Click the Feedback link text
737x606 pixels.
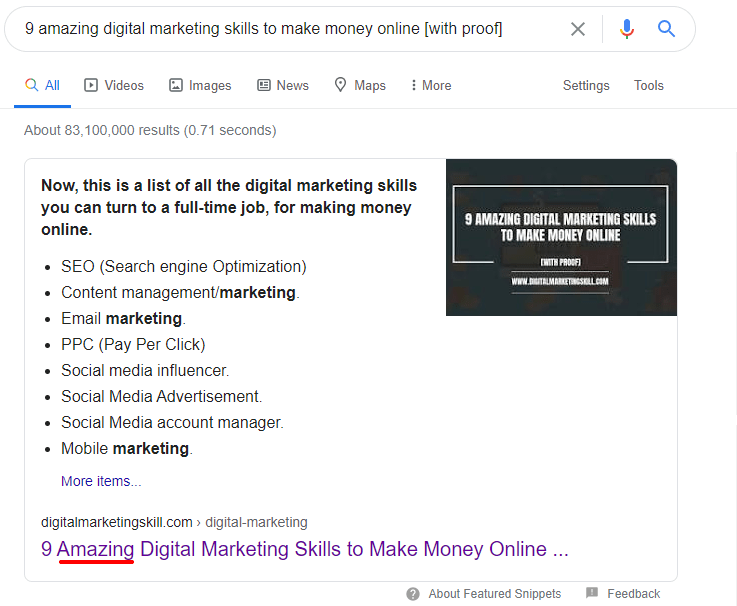coord(633,594)
